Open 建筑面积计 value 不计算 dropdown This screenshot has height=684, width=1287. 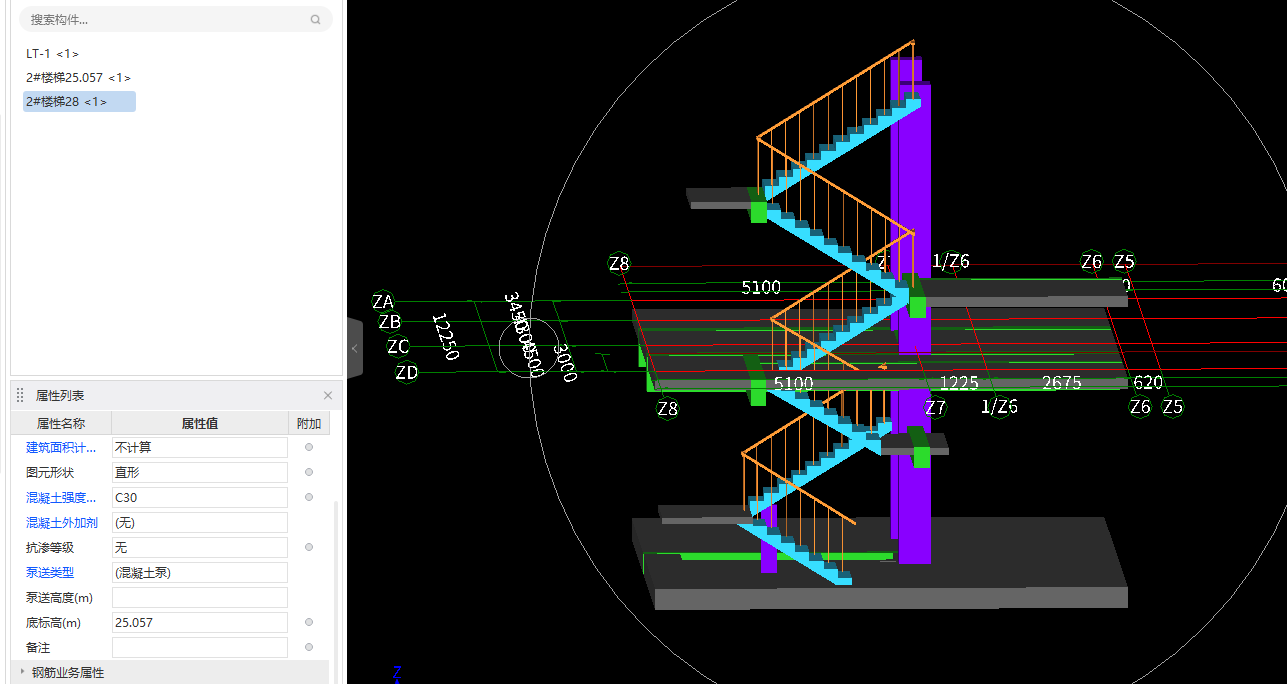click(x=200, y=448)
